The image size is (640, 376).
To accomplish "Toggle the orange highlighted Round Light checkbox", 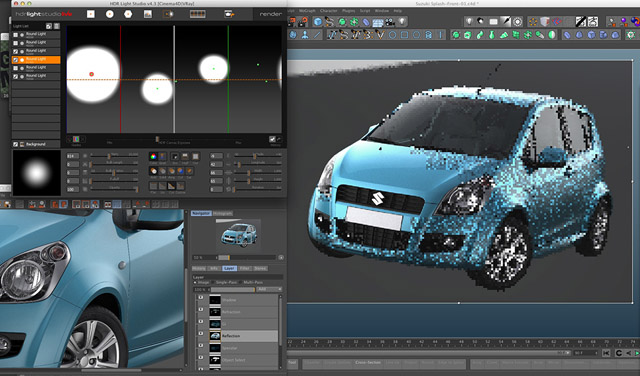I will pos(16,60).
